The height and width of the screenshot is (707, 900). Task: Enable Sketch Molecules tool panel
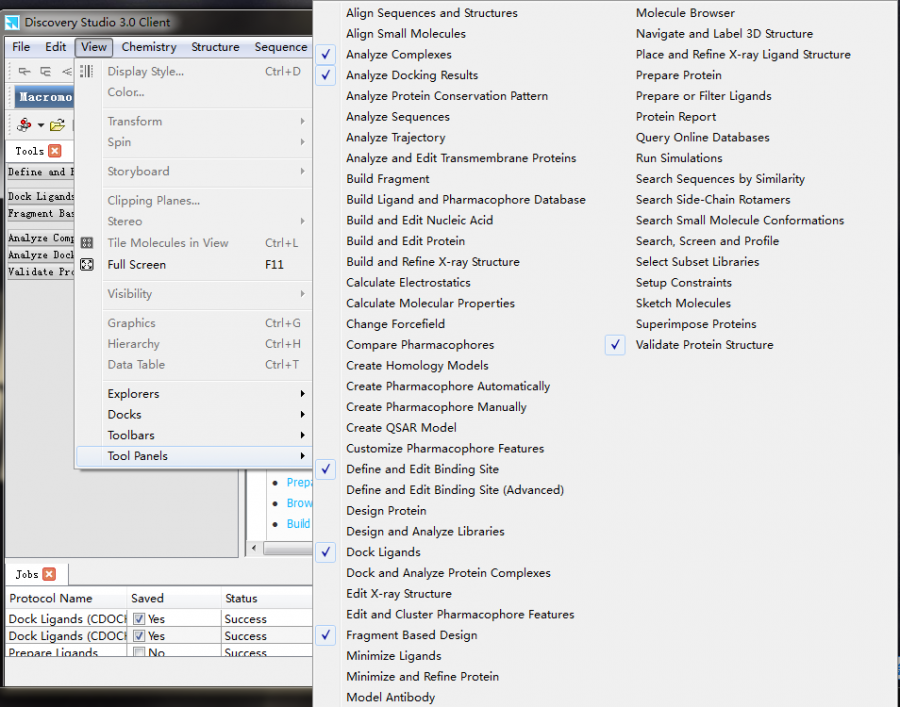coord(683,303)
